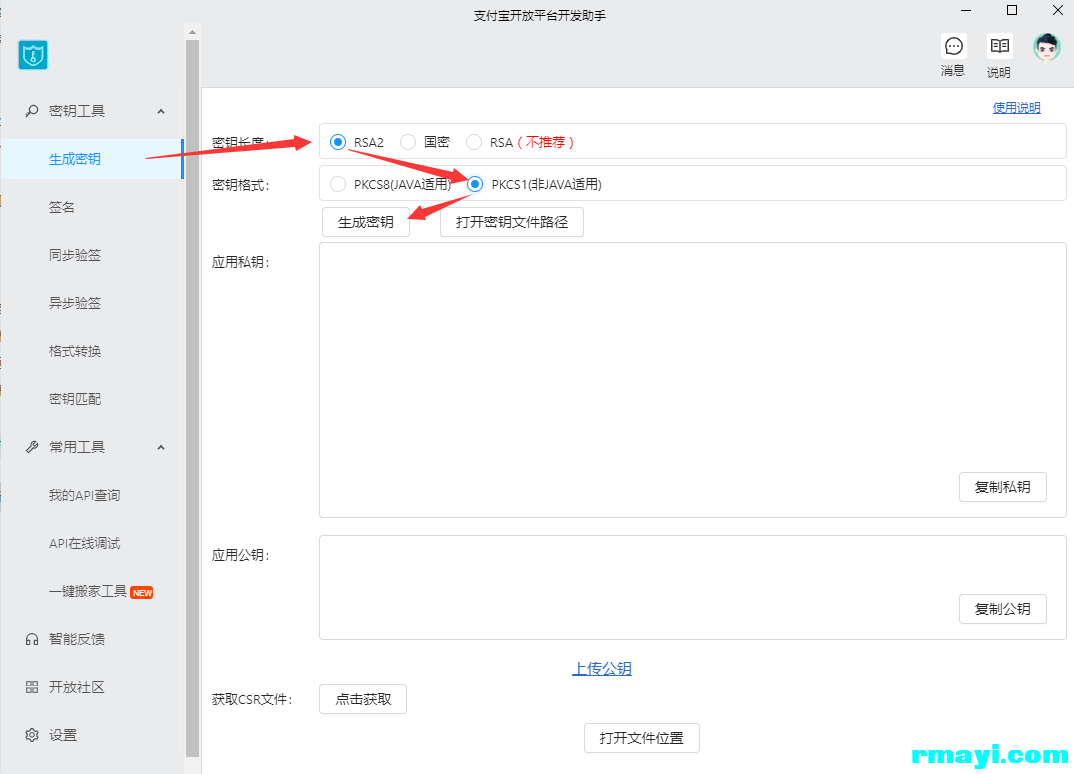Click the grid icon beside 开放社区
Screen dimensions: 1074x774
pos(32,687)
